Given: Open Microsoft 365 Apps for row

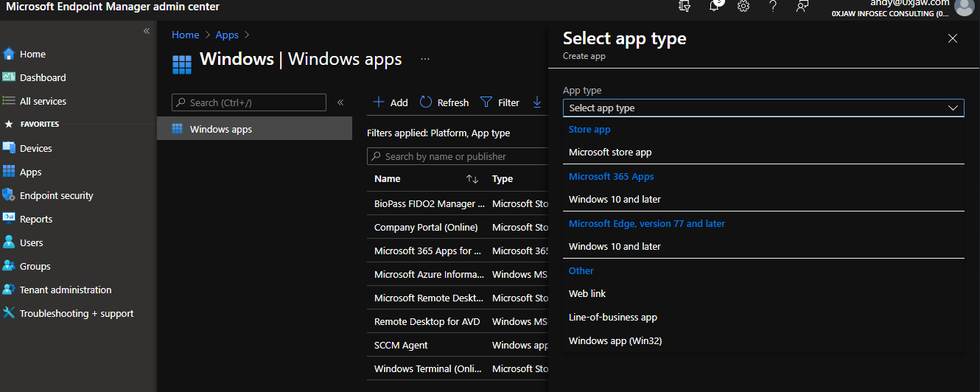Looking at the screenshot, I should 458,251.
